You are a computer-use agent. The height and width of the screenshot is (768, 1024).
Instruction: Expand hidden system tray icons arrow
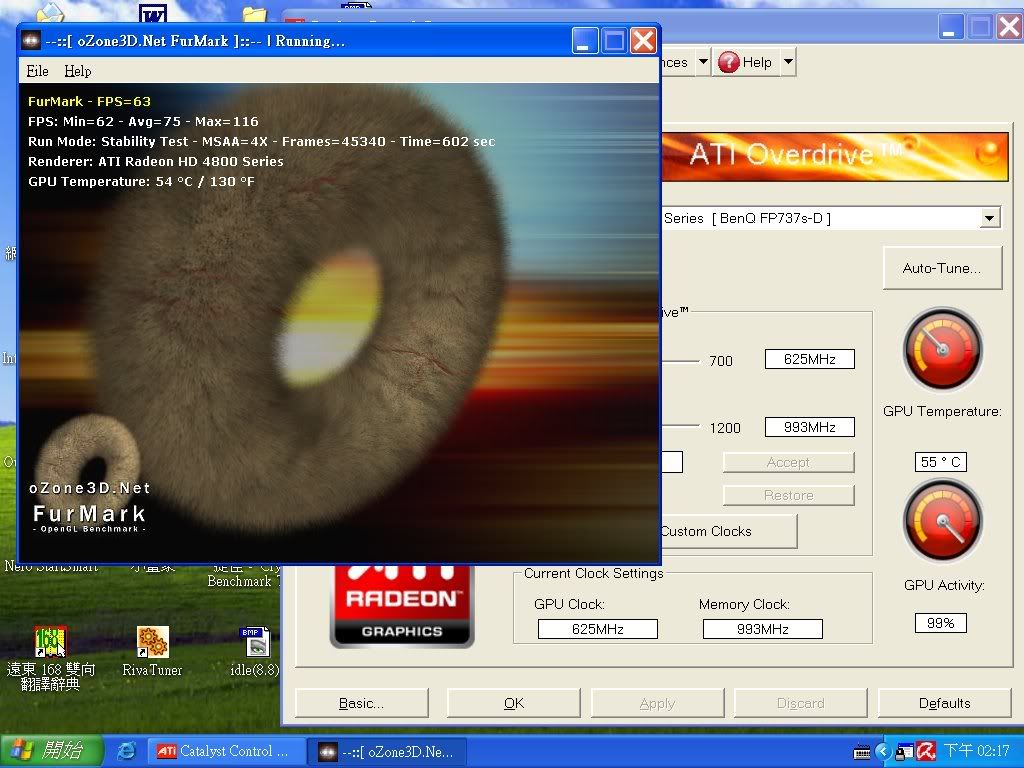[x=883, y=751]
